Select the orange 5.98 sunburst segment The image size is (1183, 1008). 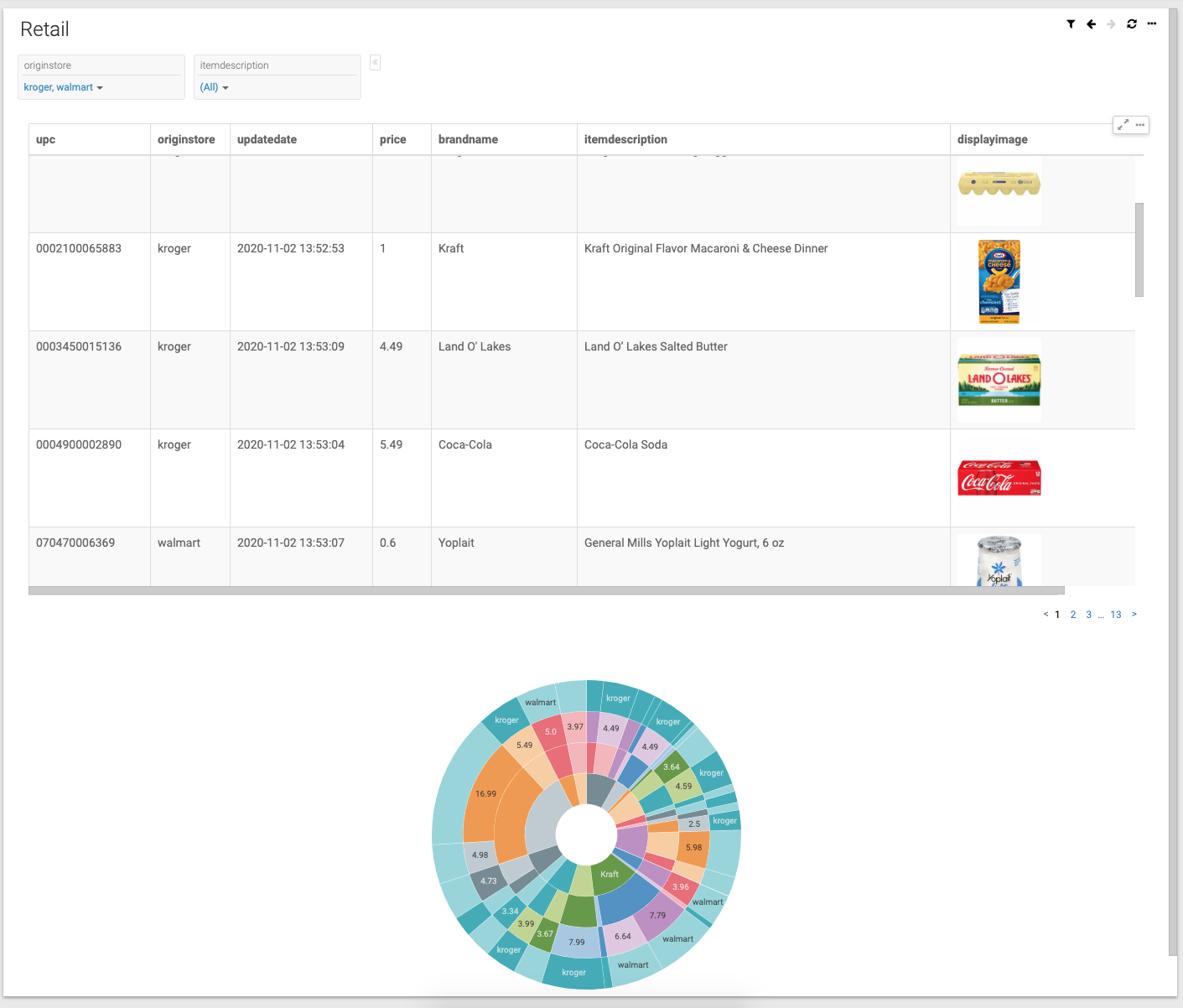coord(694,848)
